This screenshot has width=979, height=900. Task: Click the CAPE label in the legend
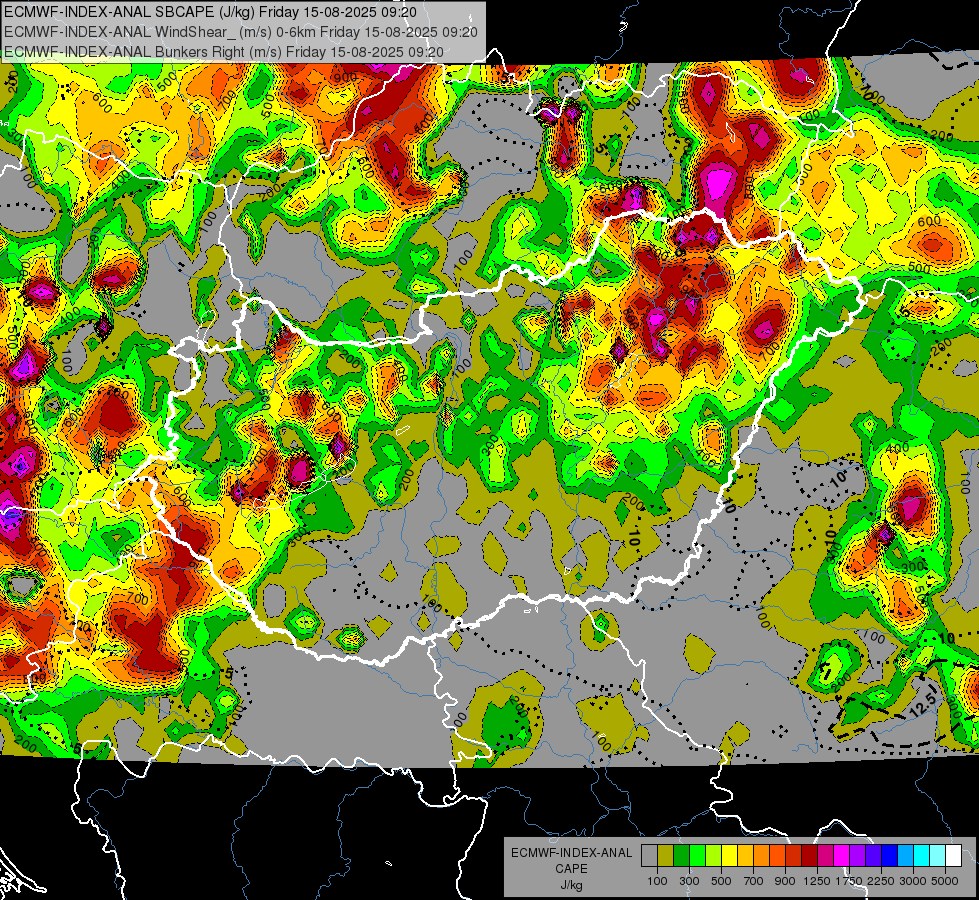(571, 869)
